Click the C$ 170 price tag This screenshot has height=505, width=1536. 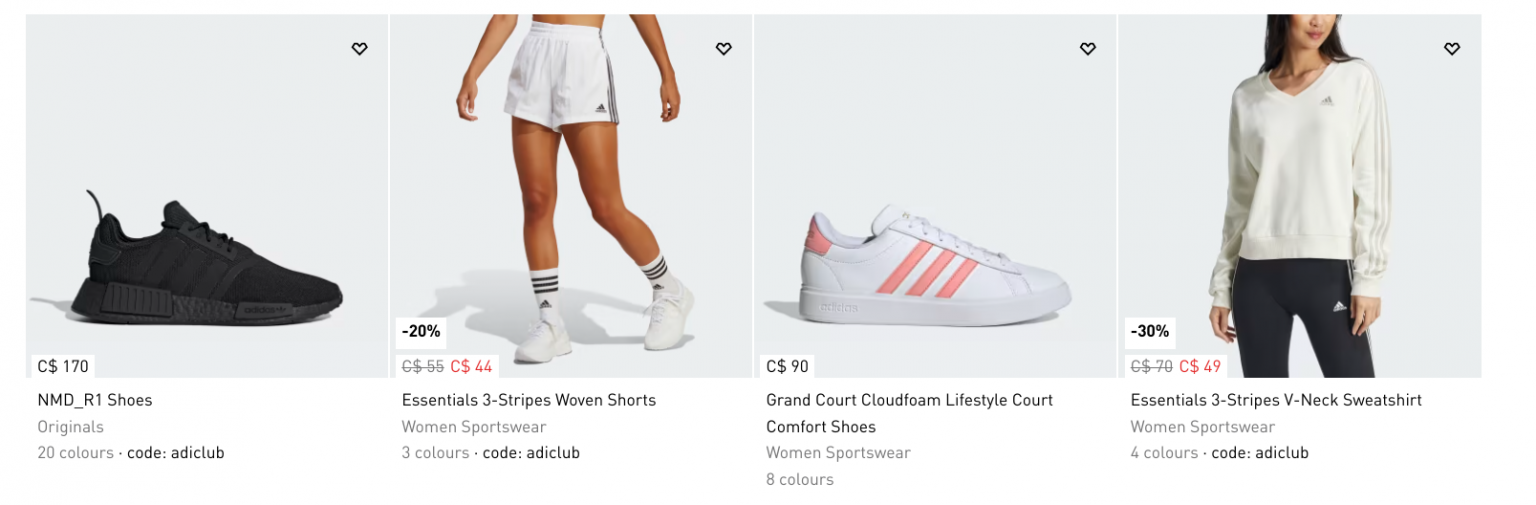point(63,366)
